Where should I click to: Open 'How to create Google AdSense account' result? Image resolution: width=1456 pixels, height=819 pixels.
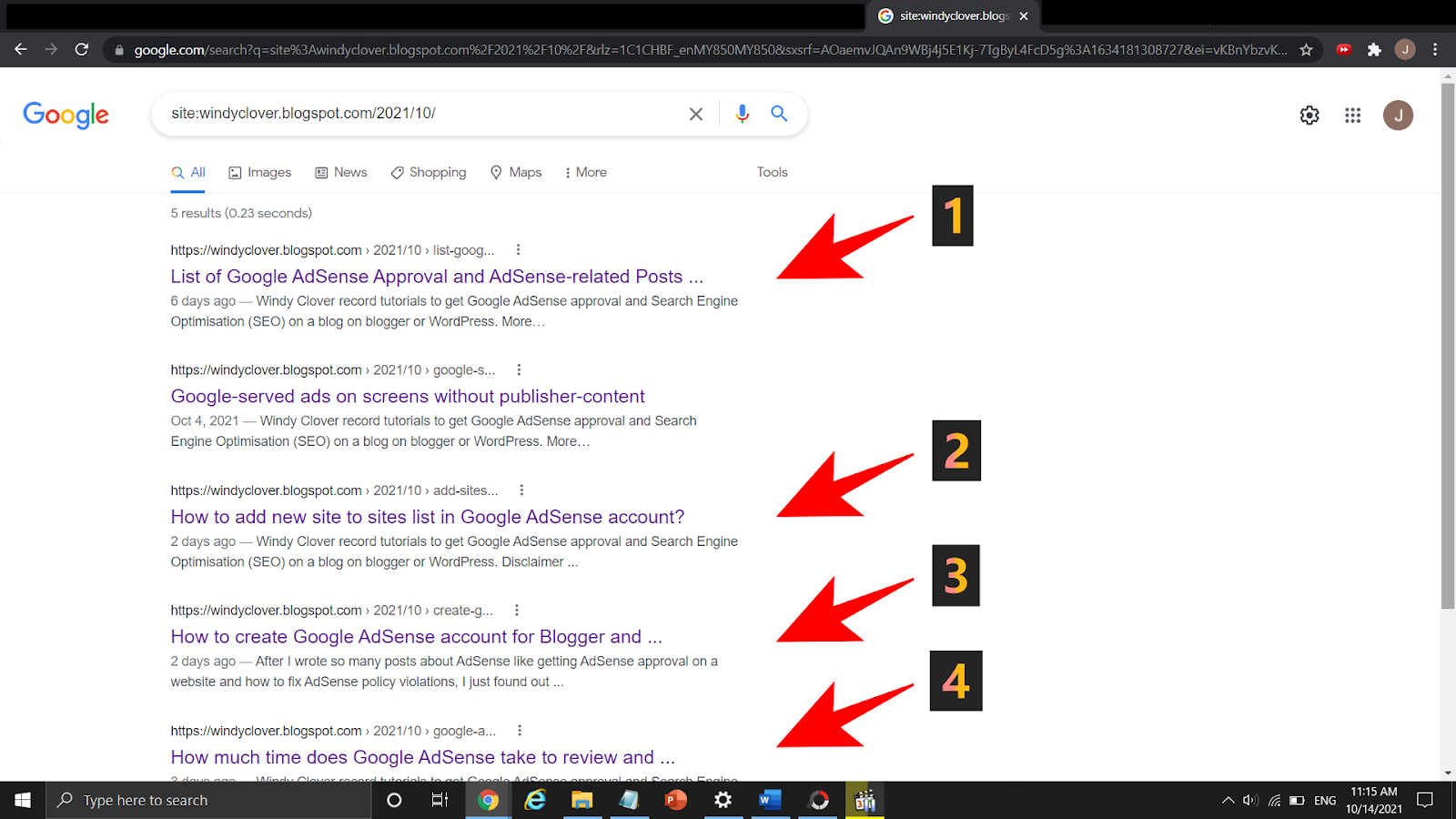pos(417,637)
